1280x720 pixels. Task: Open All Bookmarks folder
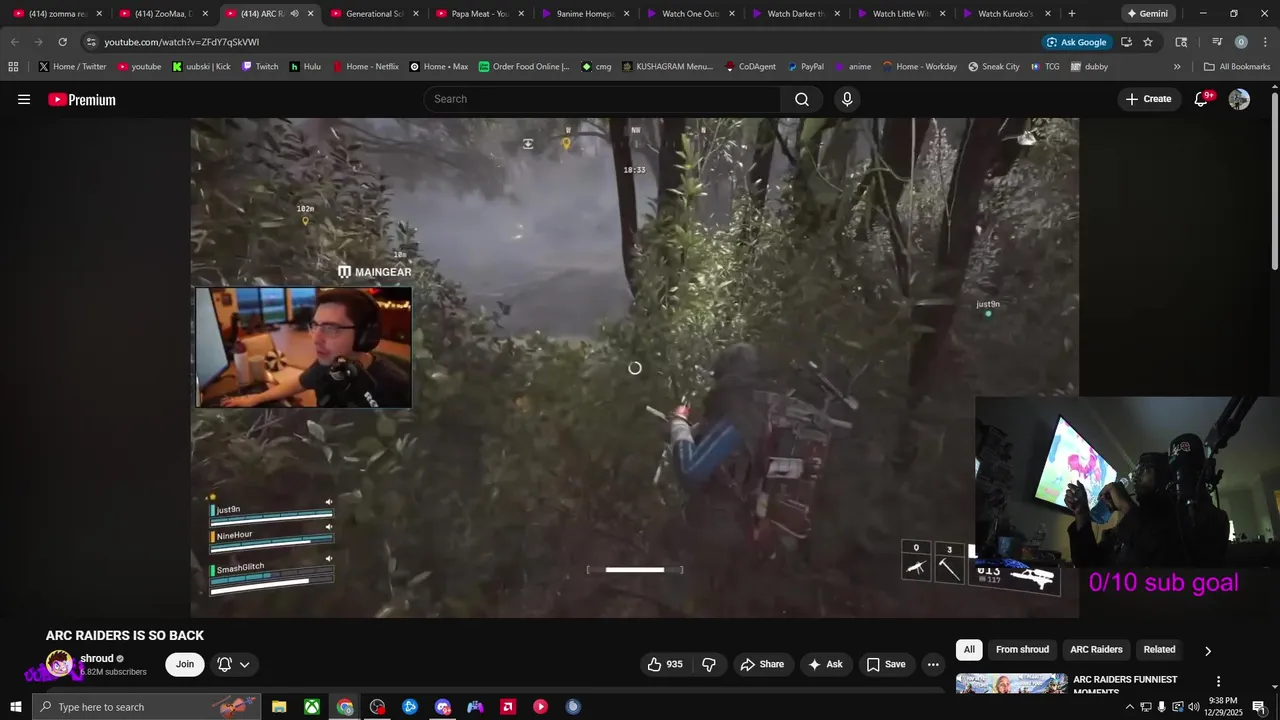click(1237, 67)
